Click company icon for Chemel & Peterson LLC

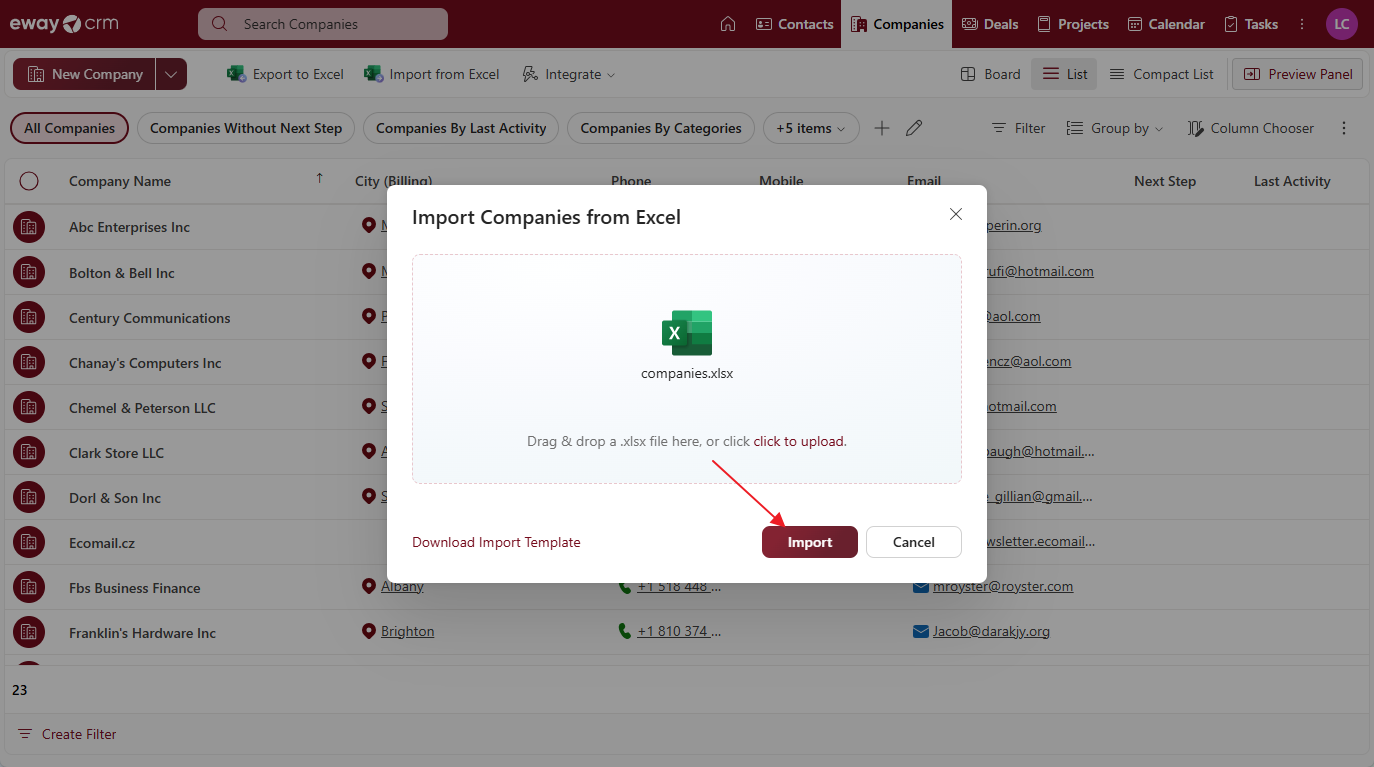click(x=29, y=408)
